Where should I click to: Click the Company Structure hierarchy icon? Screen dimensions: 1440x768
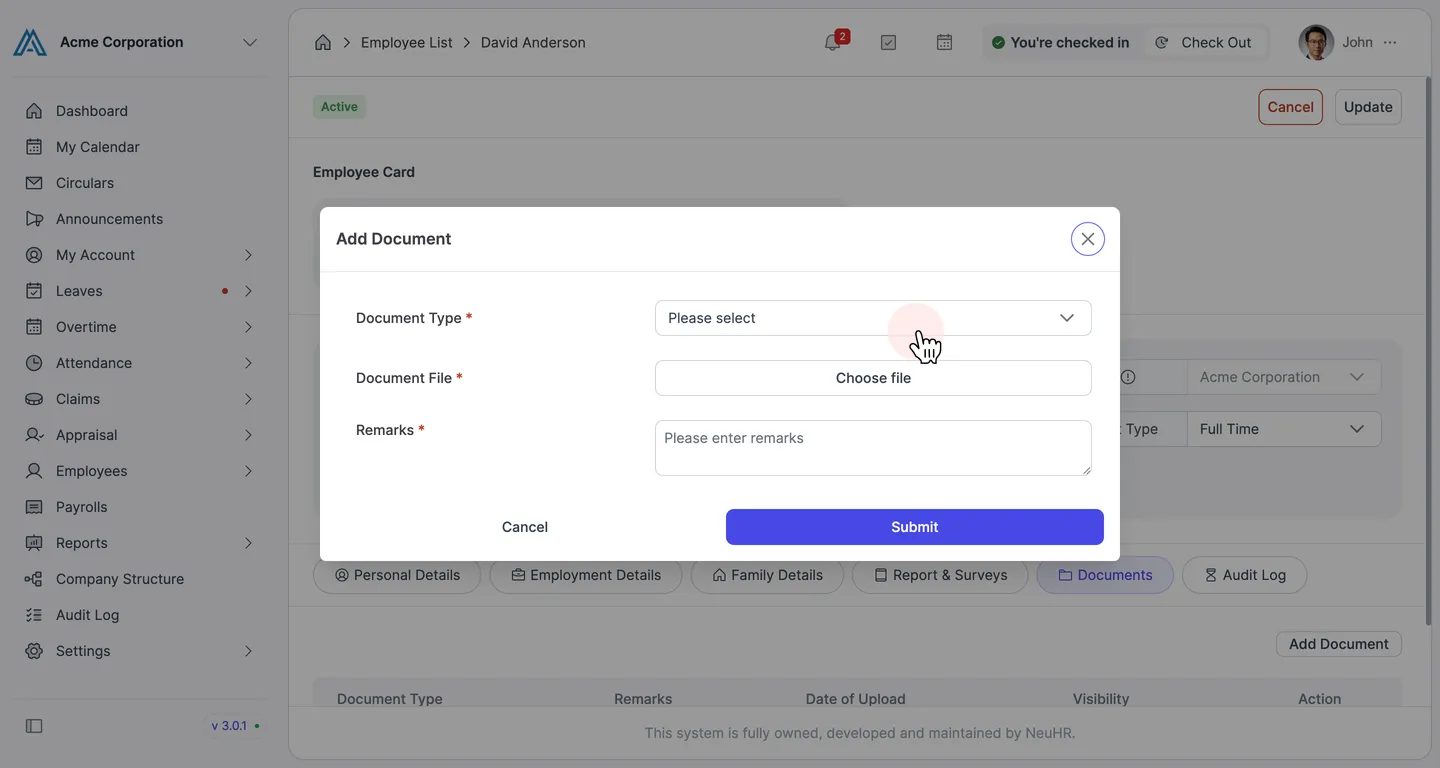(34, 579)
